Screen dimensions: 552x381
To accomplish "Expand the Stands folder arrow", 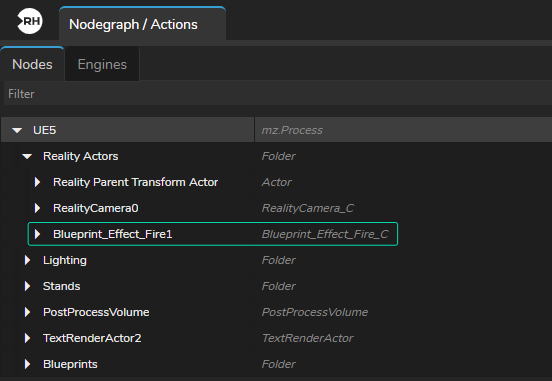I will coord(27,286).
